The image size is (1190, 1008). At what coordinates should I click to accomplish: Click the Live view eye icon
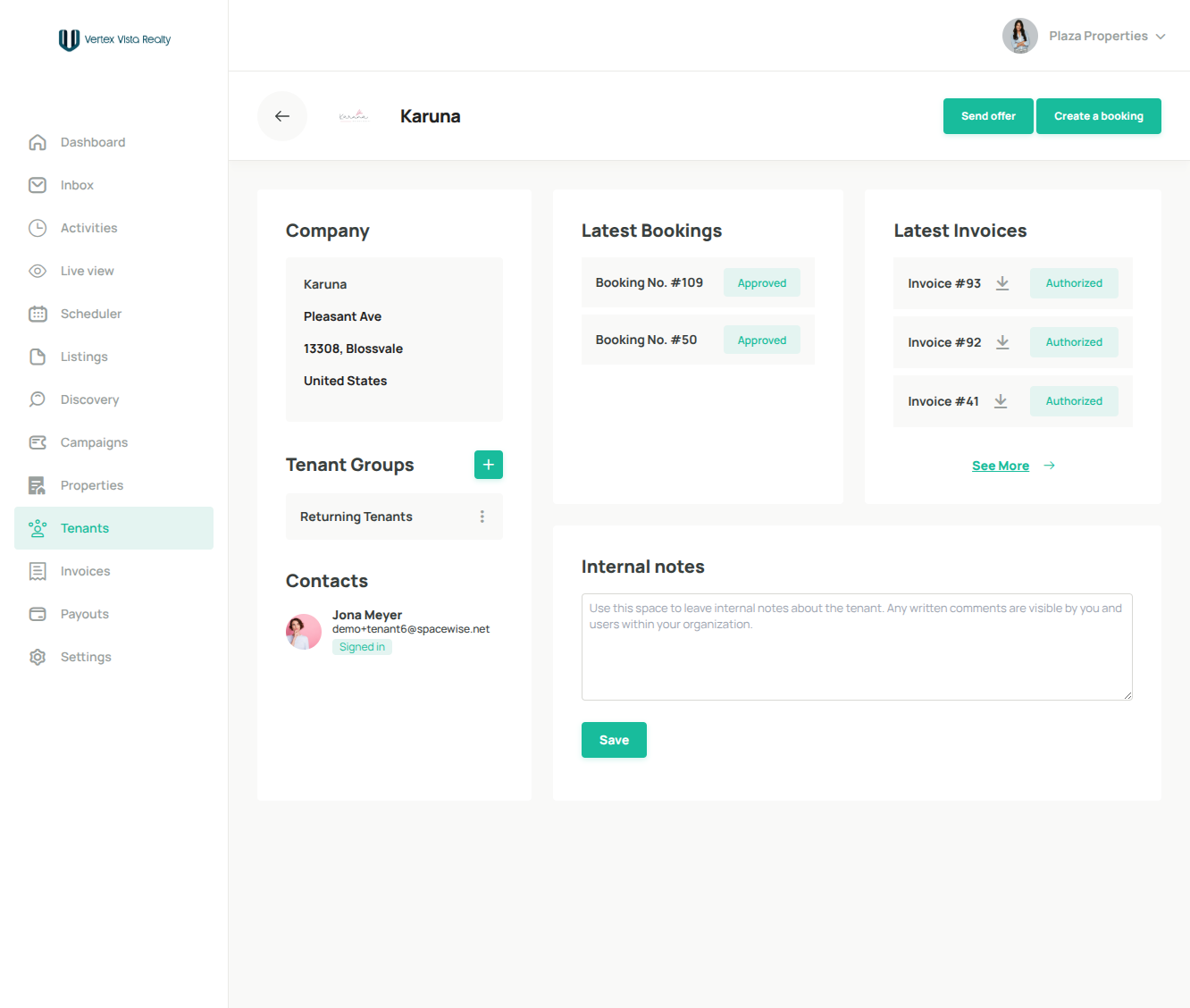38,271
